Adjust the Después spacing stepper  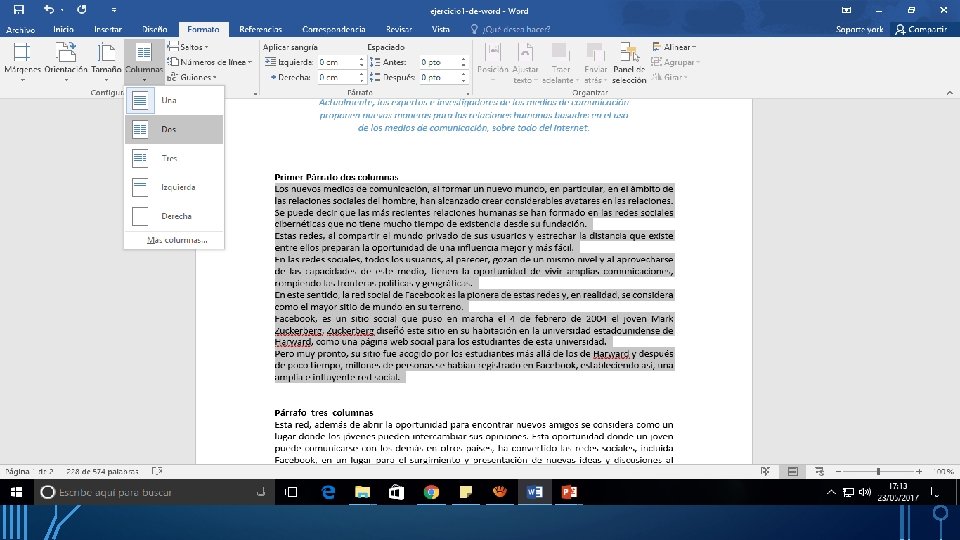pos(463,77)
